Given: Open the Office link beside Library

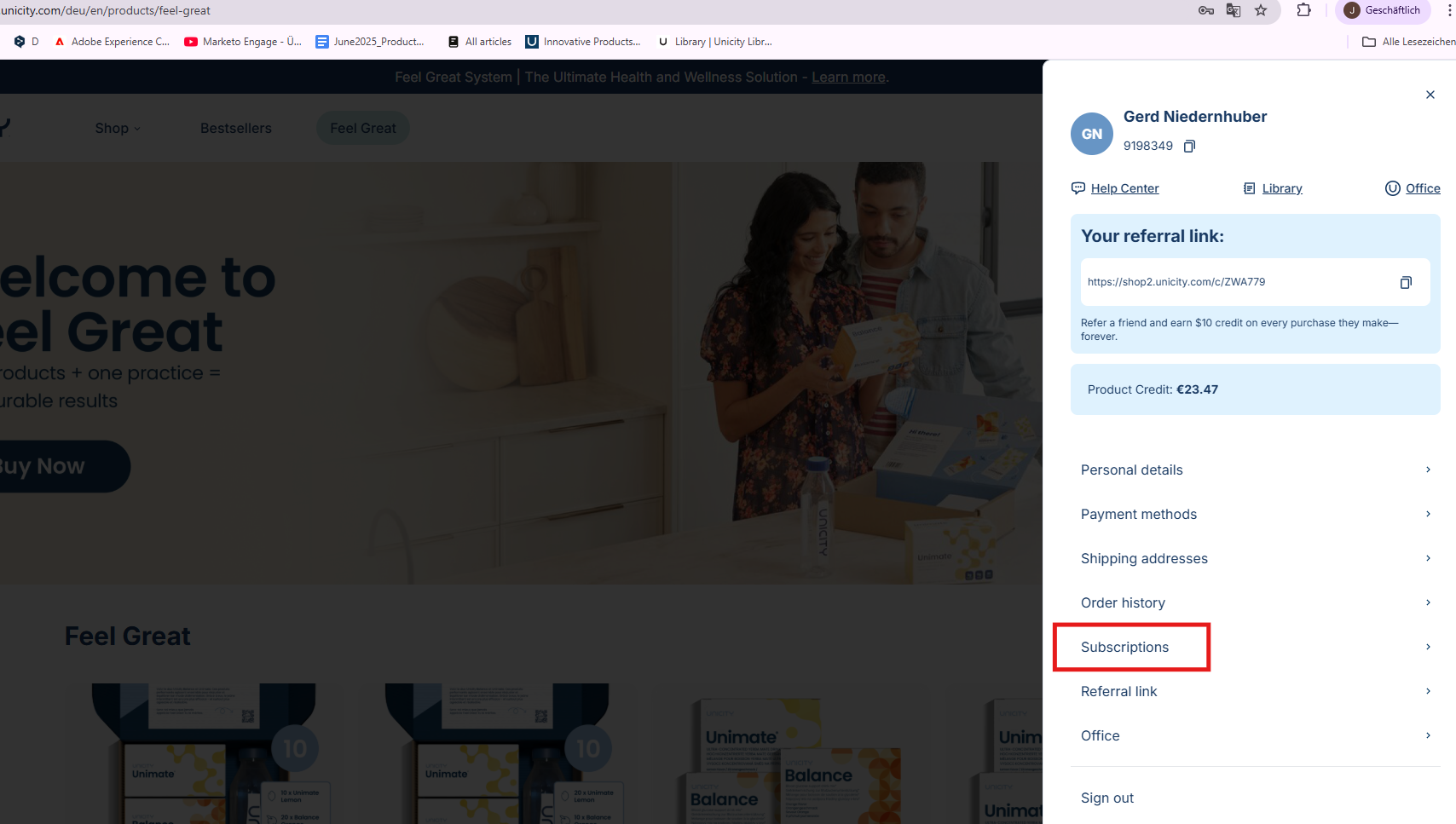Looking at the screenshot, I should coord(1422,188).
